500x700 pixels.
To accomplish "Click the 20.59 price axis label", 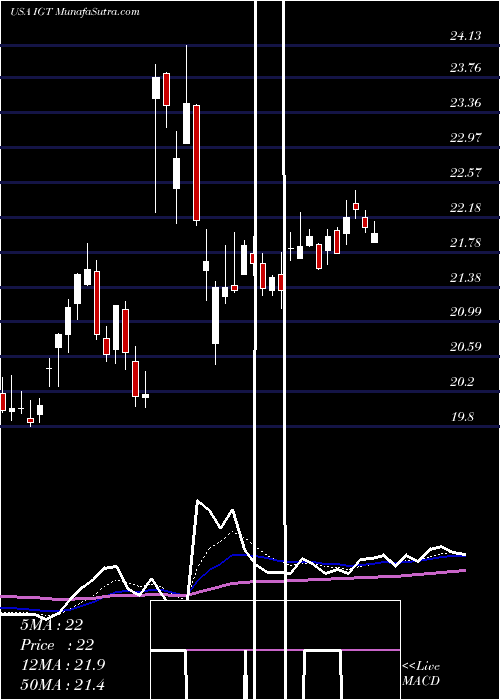I will coord(466,346).
